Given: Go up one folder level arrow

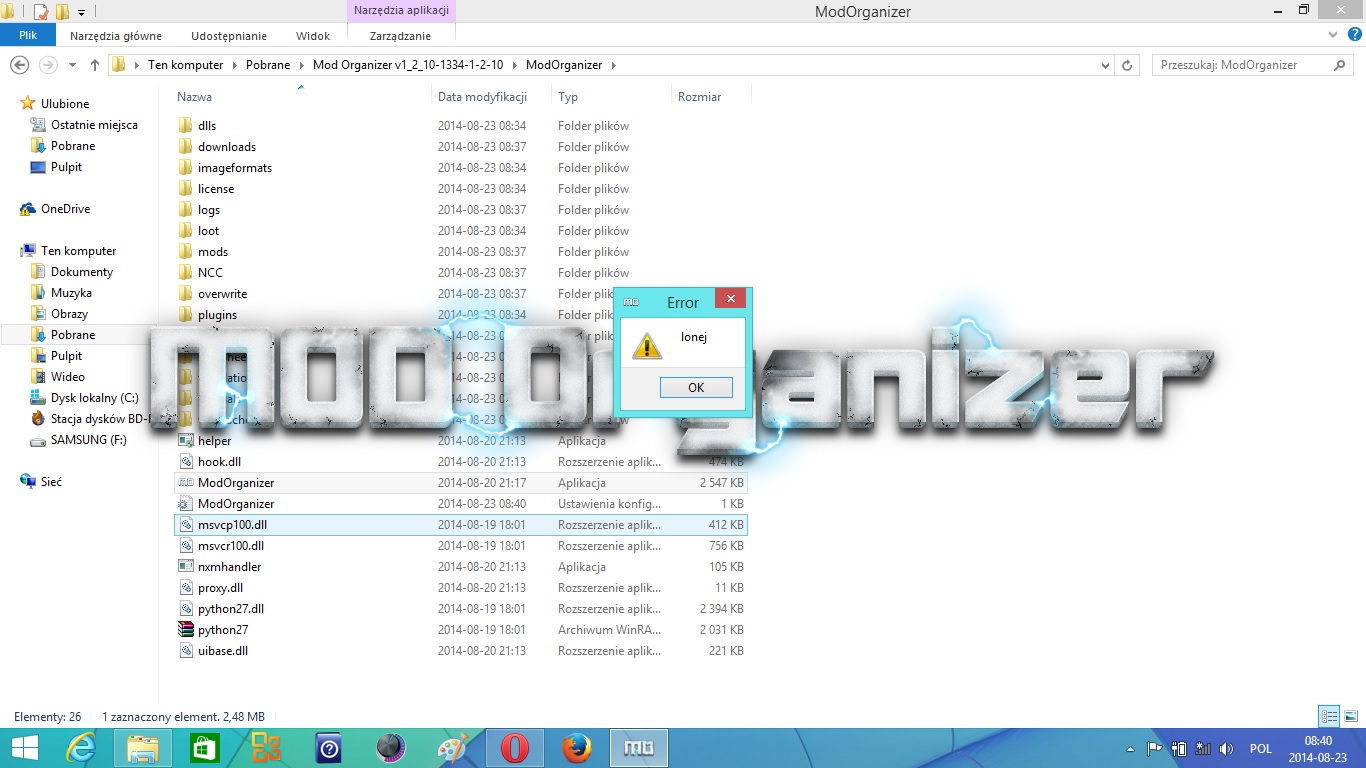Looking at the screenshot, I should (95, 65).
